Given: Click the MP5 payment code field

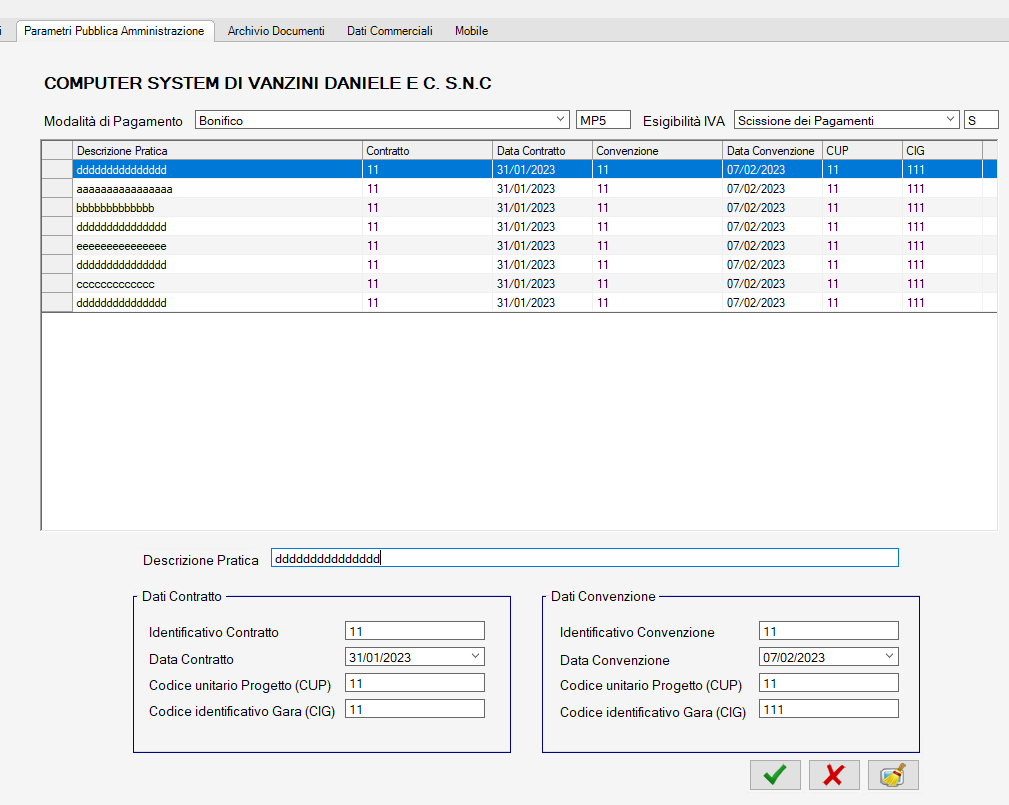Looking at the screenshot, I should click(603, 120).
